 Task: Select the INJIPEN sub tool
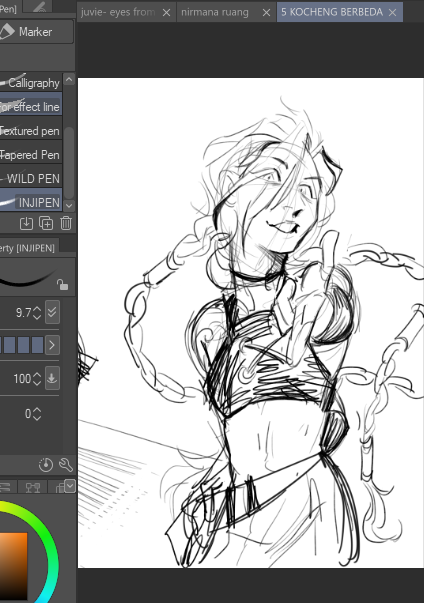pos(31,202)
